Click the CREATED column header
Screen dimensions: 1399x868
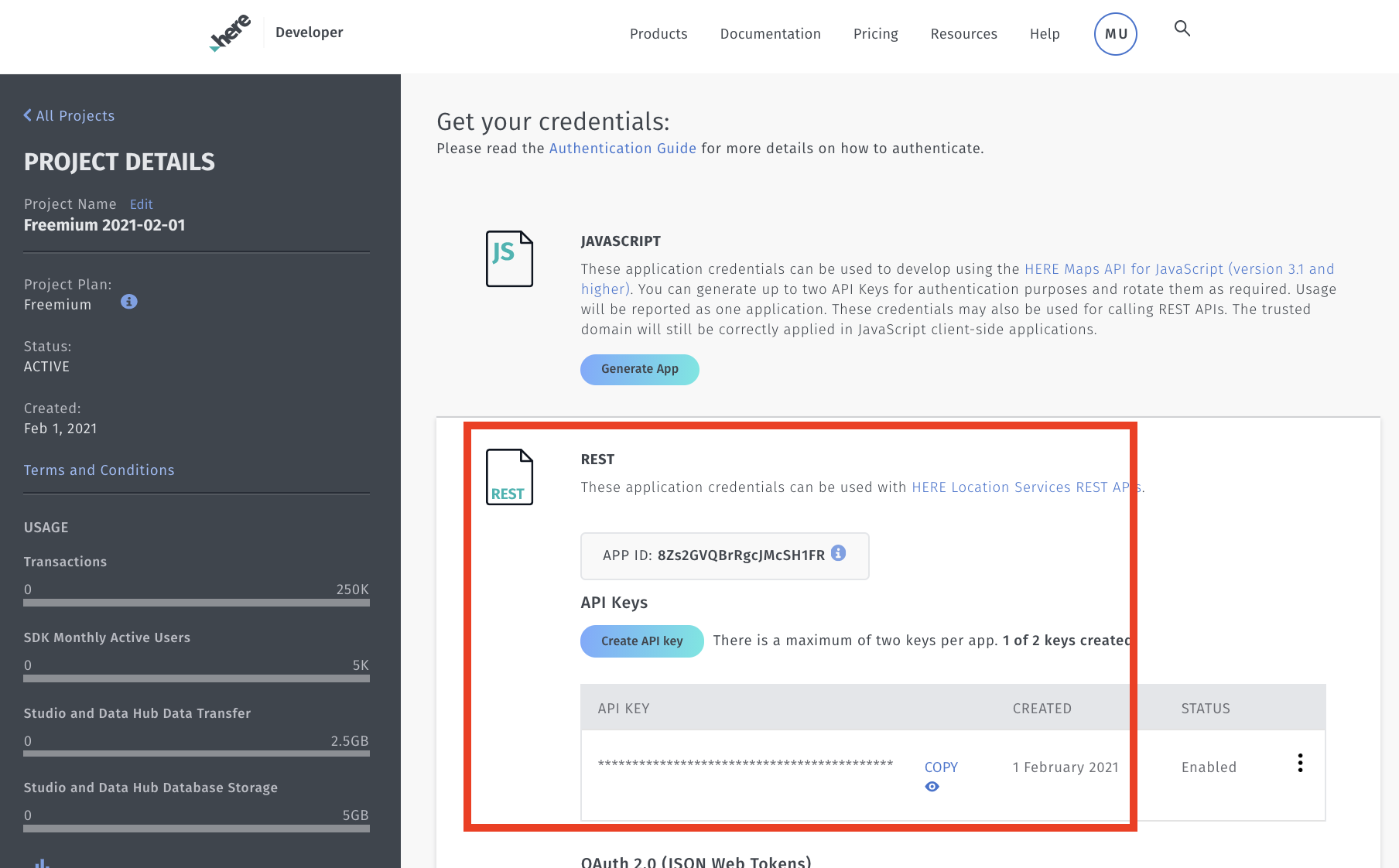tap(1042, 709)
